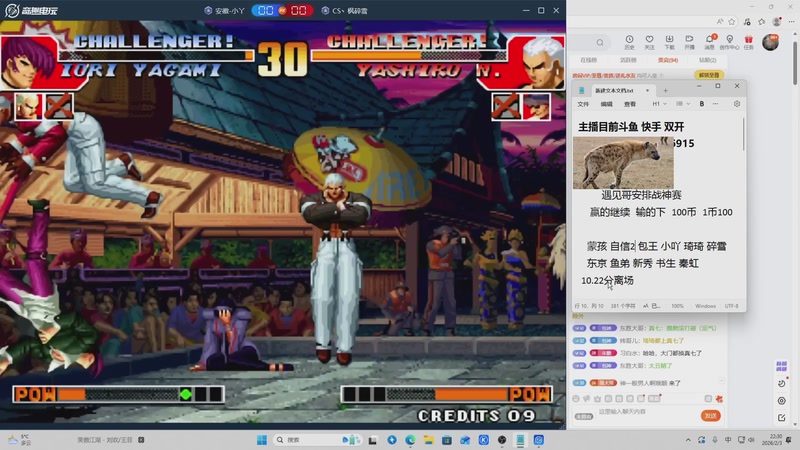This screenshot has height=450, width=800.
Task: Click the 发送 send button in chat
Action: (710, 415)
